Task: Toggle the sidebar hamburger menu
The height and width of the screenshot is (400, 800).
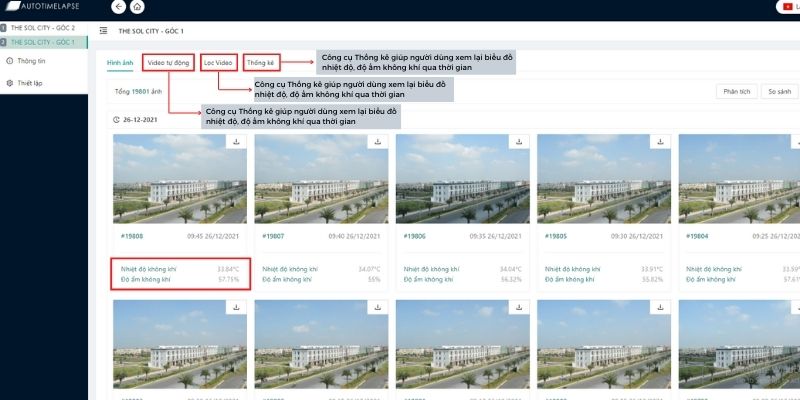Action: [103, 31]
